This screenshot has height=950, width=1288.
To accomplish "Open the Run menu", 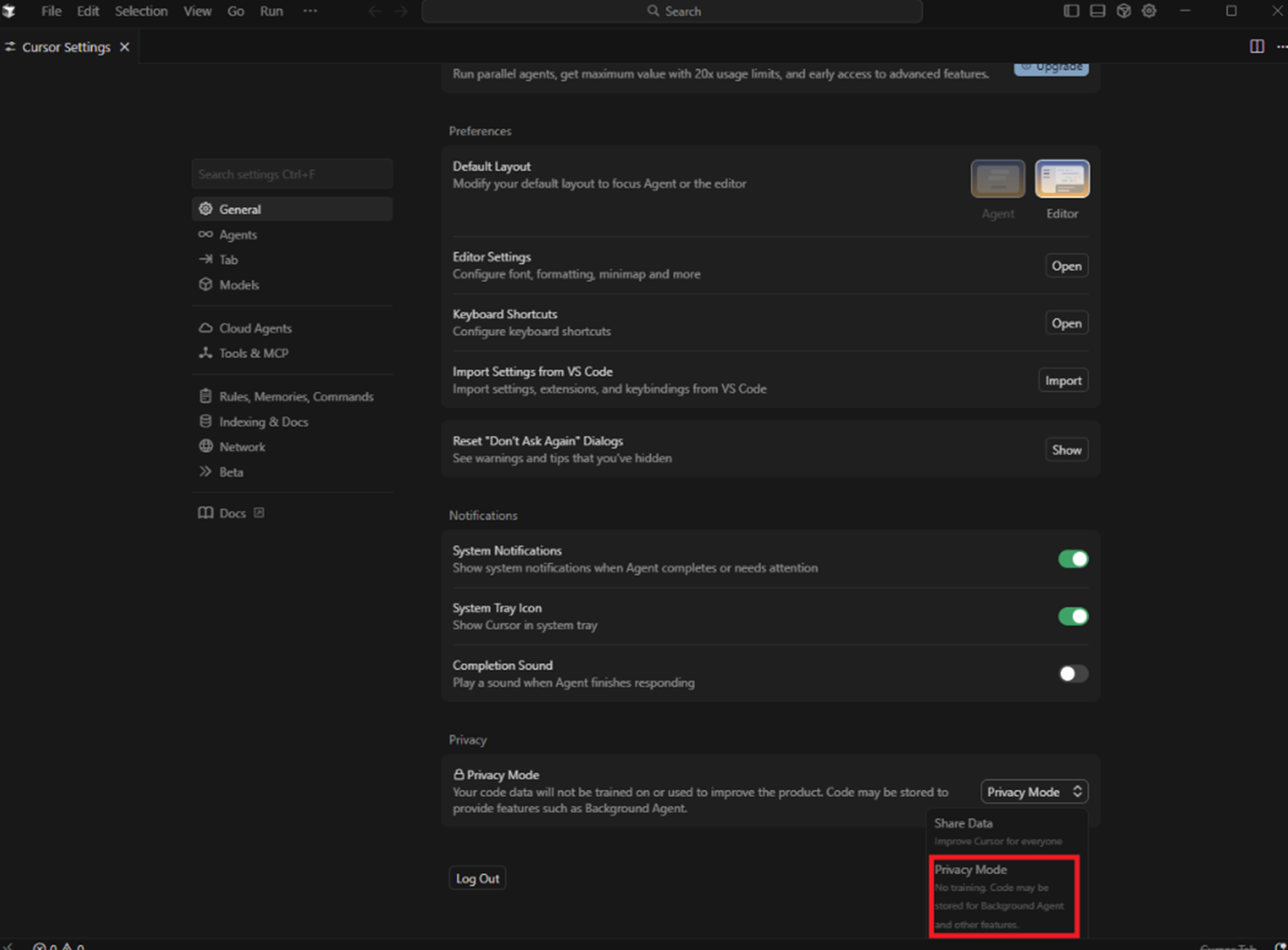I will click(271, 11).
